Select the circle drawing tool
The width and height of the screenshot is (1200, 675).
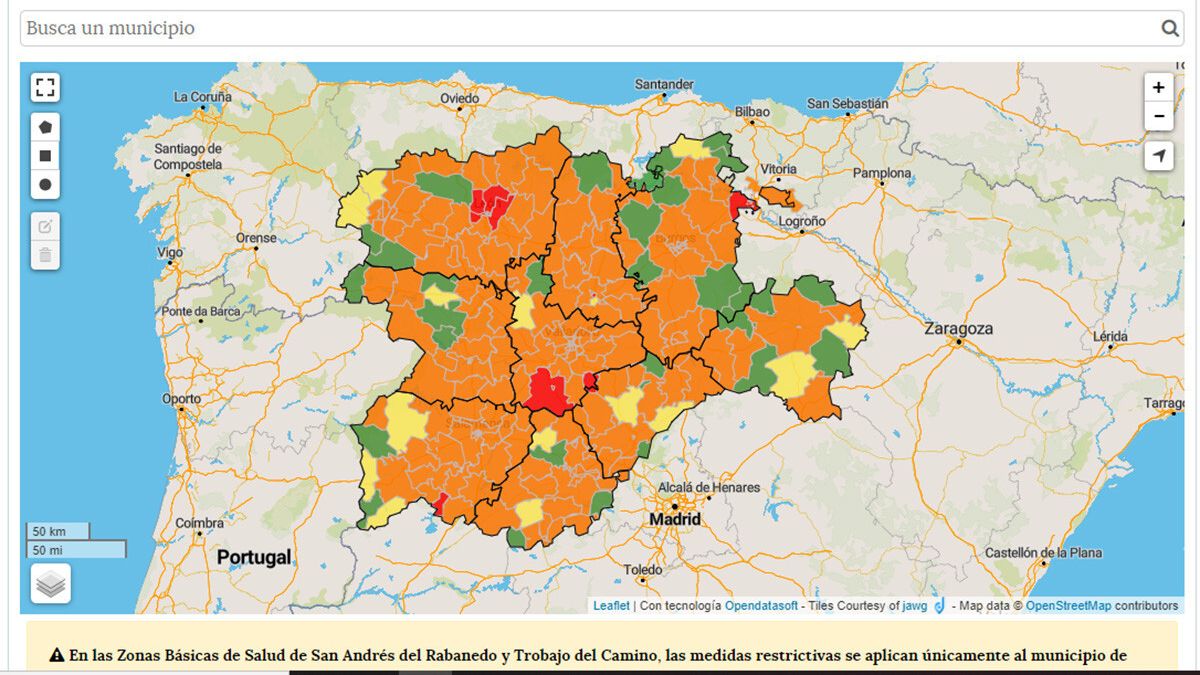[x=45, y=185]
